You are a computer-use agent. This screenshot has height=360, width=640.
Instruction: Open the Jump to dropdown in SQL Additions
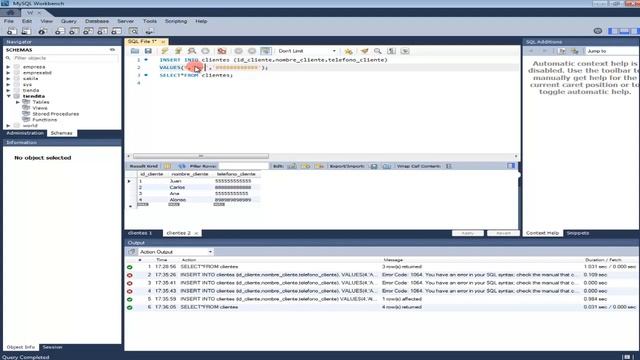coord(611,51)
